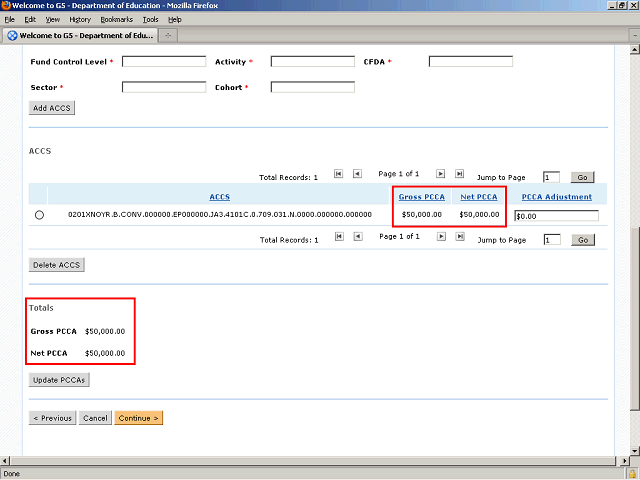640x480 pixels.
Task: Click the CFDA input field
Action: [471, 62]
